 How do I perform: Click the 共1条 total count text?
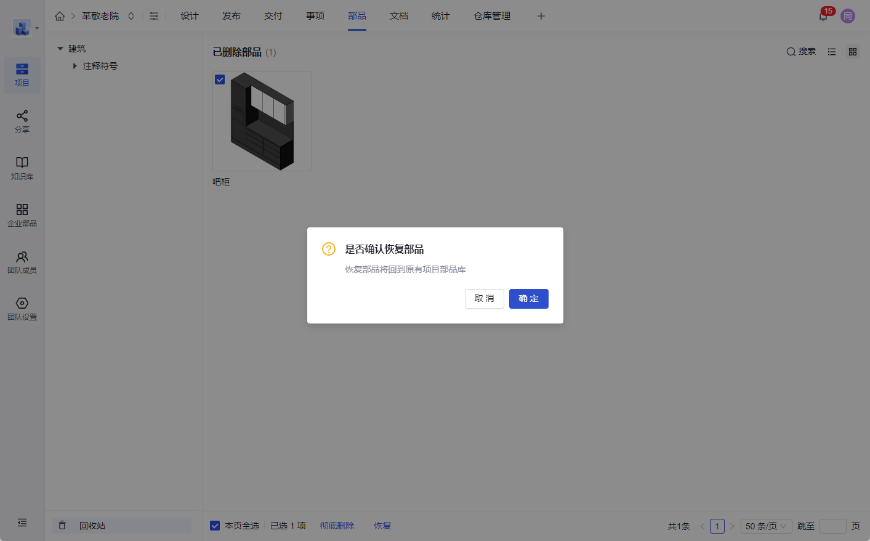(679, 526)
